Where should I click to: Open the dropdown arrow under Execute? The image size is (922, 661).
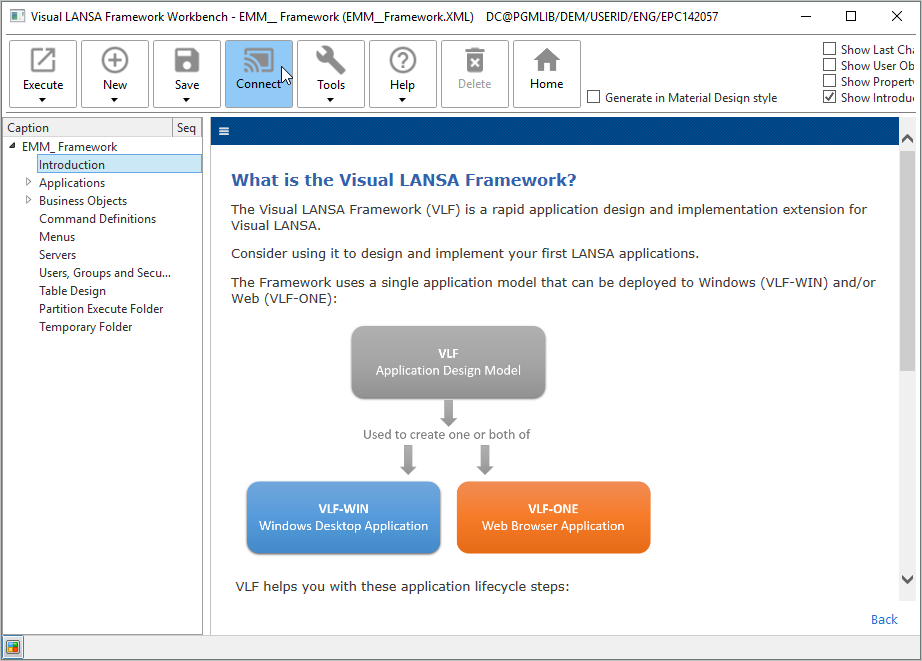[42, 100]
